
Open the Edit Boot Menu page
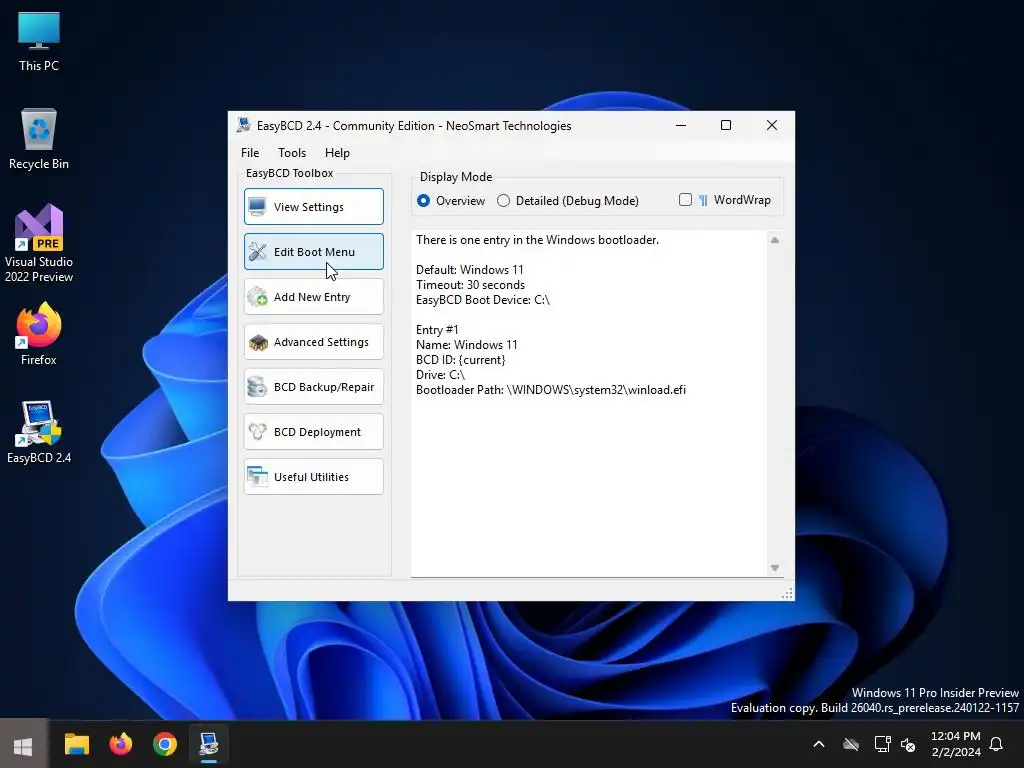tap(313, 251)
